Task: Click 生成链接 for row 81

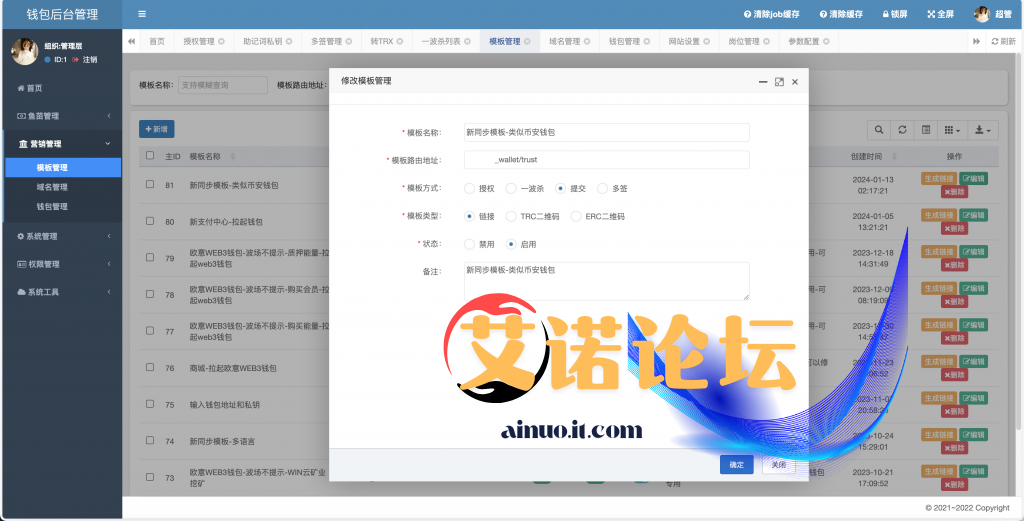Action: (938, 178)
